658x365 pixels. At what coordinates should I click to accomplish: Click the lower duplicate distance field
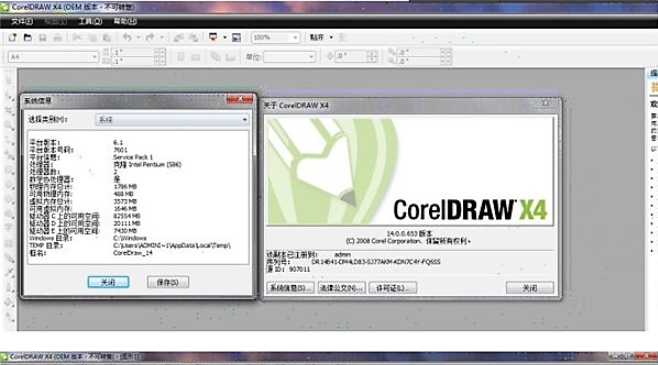(x=419, y=61)
